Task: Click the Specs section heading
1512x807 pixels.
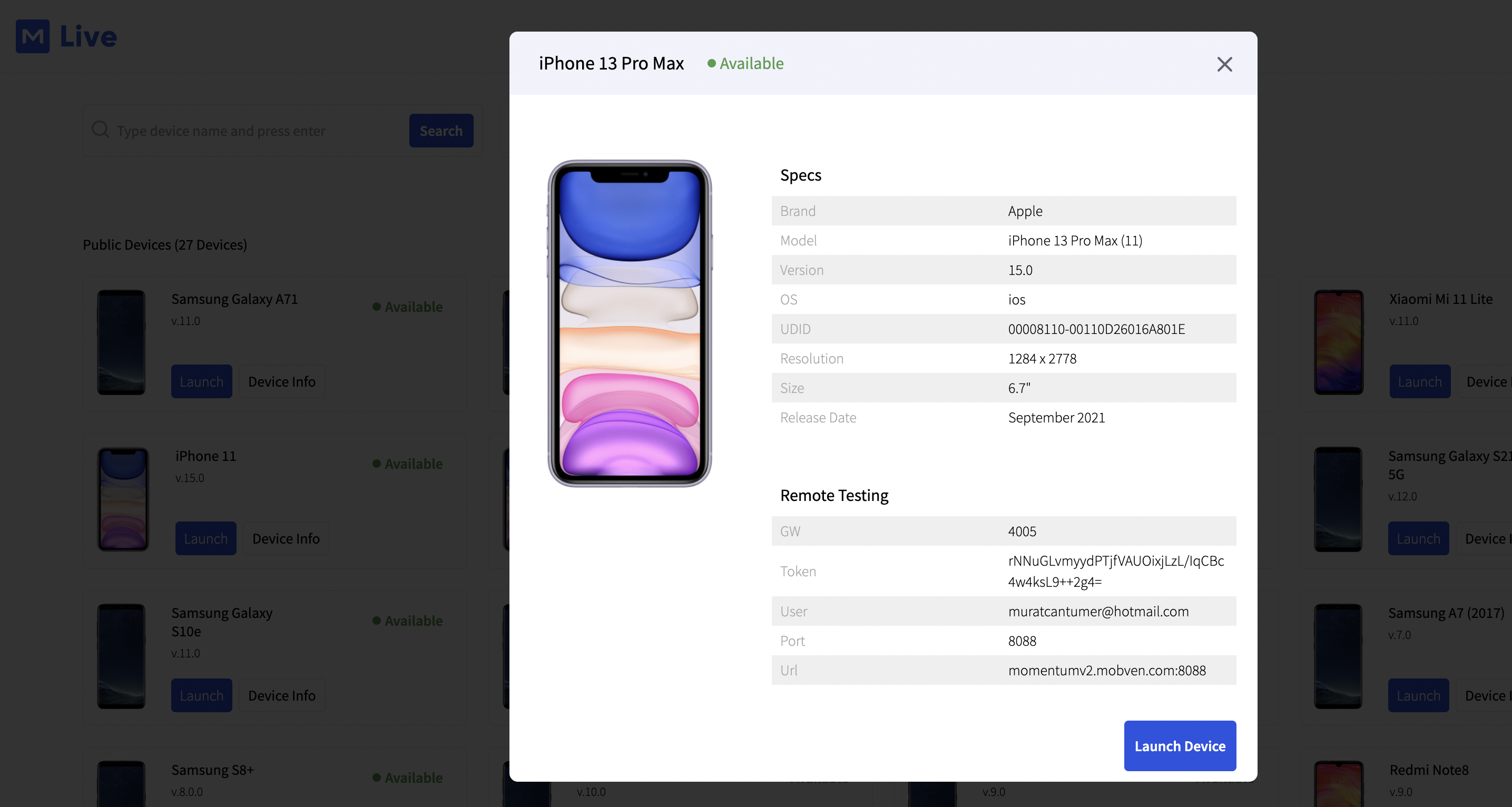Action: pos(801,175)
